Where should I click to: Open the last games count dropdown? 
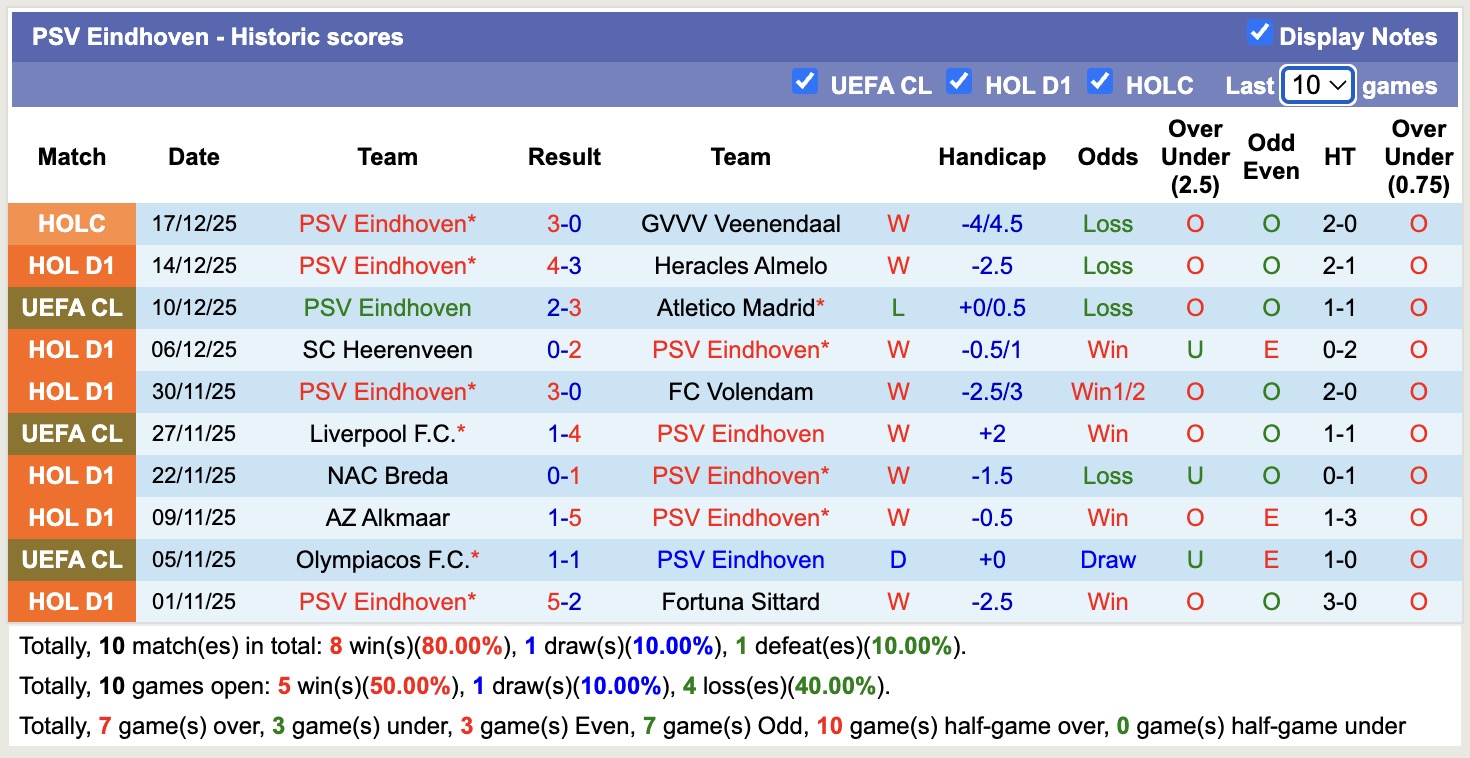click(x=1317, y=85)
